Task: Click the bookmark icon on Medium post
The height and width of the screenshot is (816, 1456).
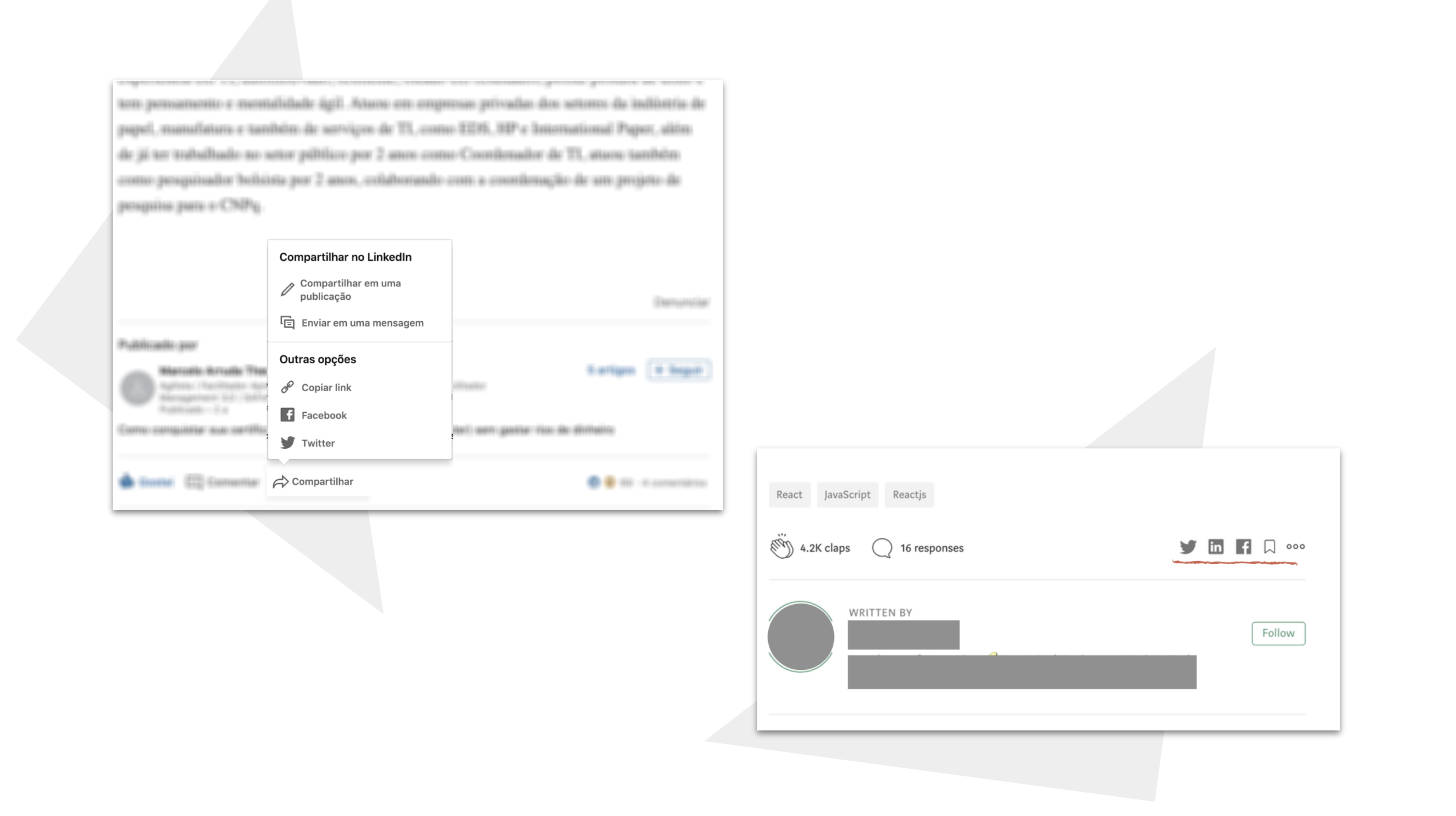Action: coord(1269,547)
